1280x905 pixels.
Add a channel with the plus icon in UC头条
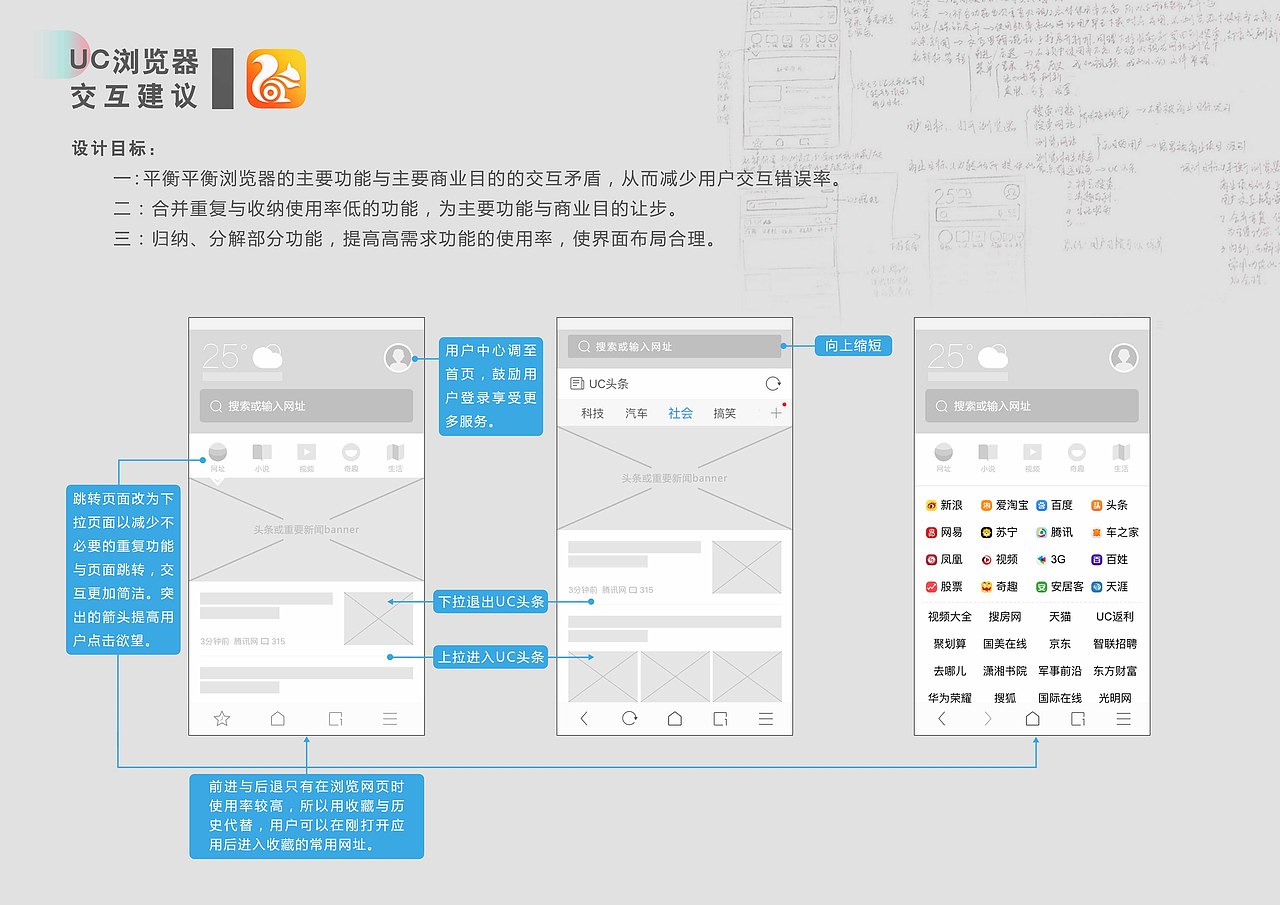click(776, 413)
